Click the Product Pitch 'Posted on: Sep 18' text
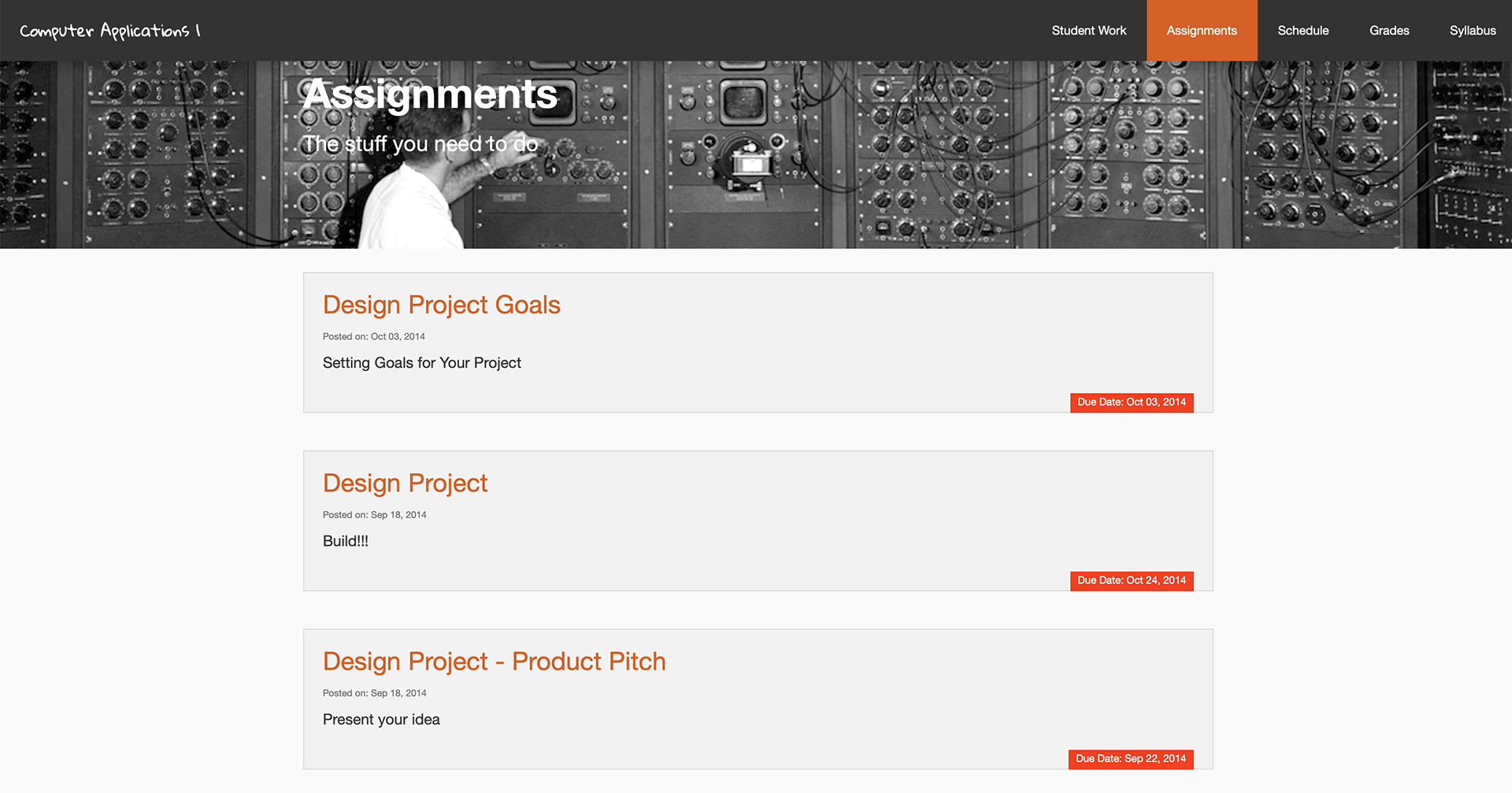 coord(374,693)
